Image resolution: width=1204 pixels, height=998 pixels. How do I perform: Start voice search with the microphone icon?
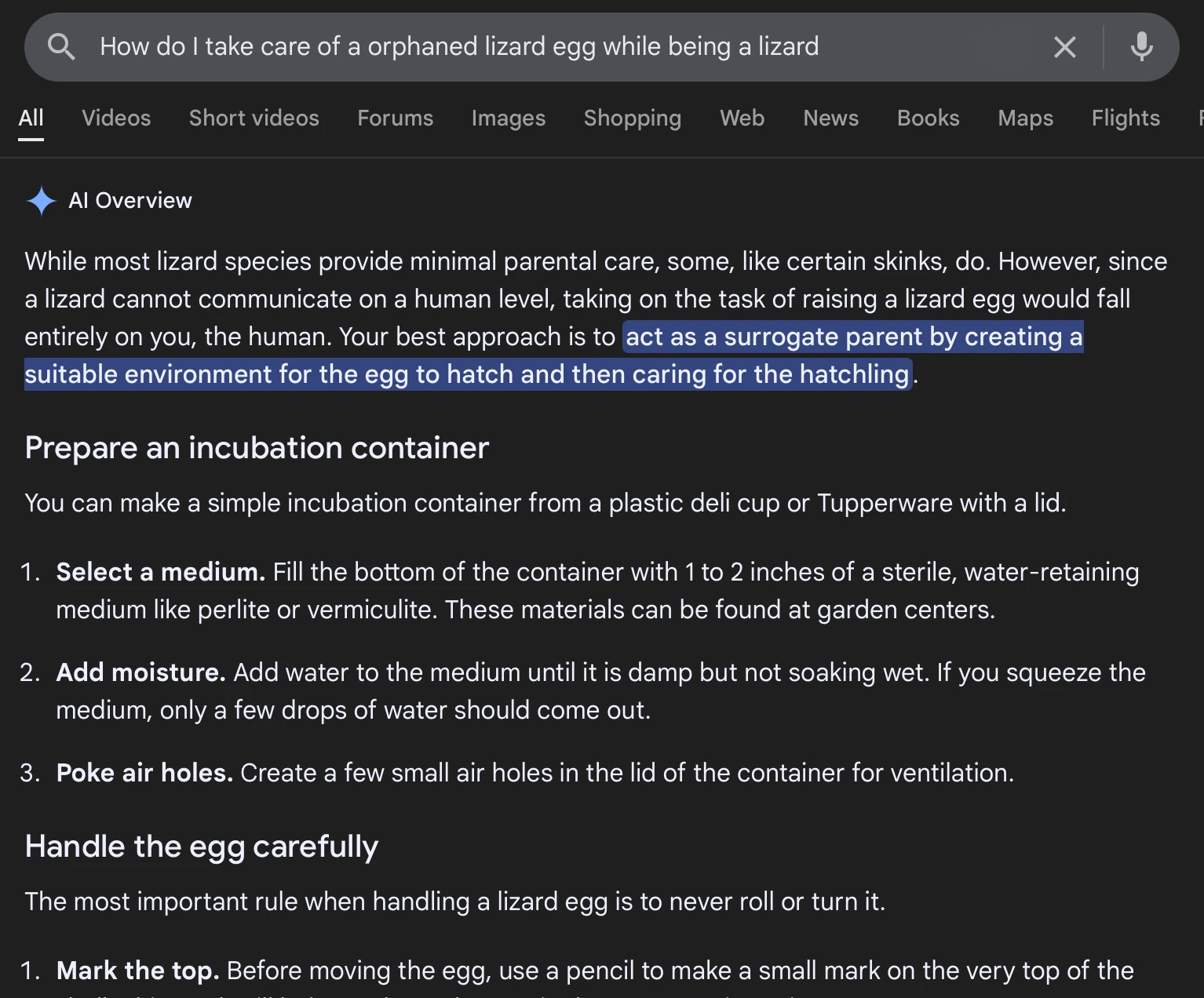click(x=1141, y=47)
